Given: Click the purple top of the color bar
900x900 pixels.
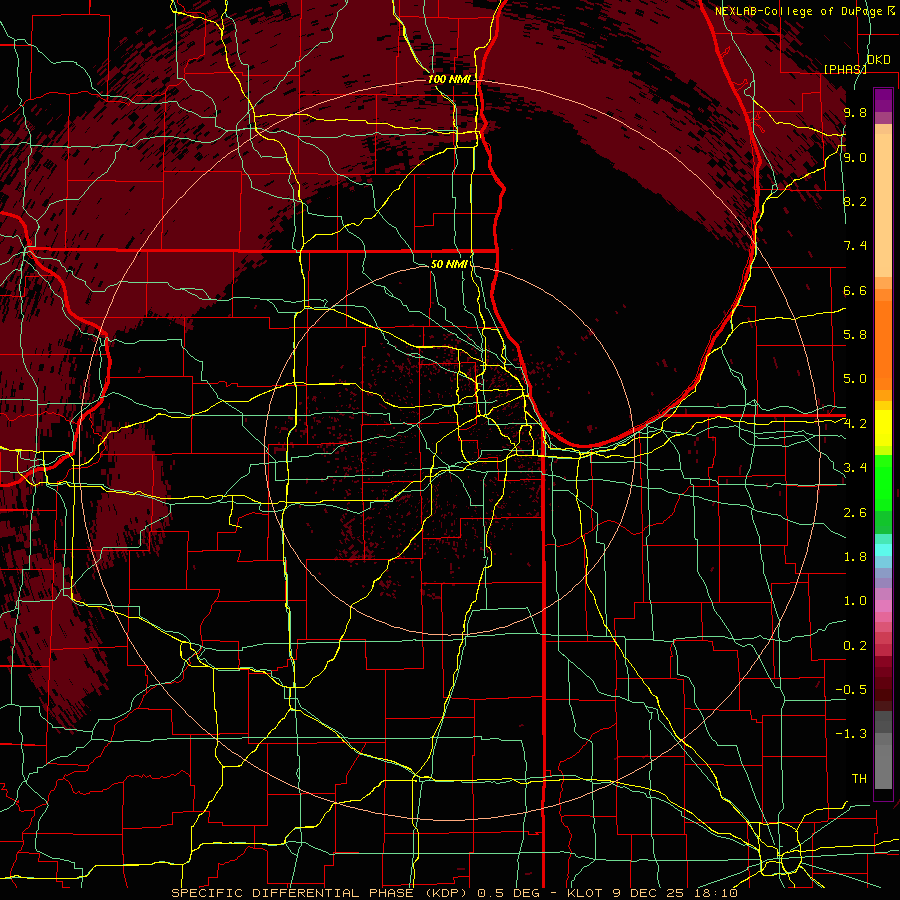Looking at the screenshot, I should [x=883, y=100].
